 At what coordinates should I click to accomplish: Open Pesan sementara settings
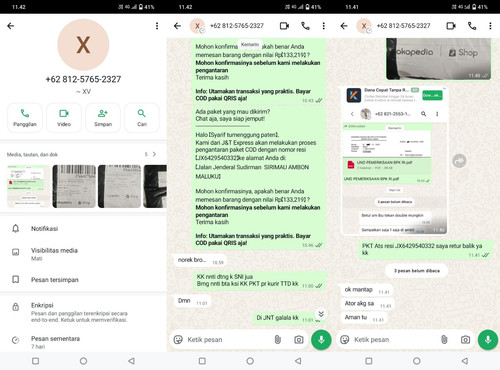coord(83,342)
